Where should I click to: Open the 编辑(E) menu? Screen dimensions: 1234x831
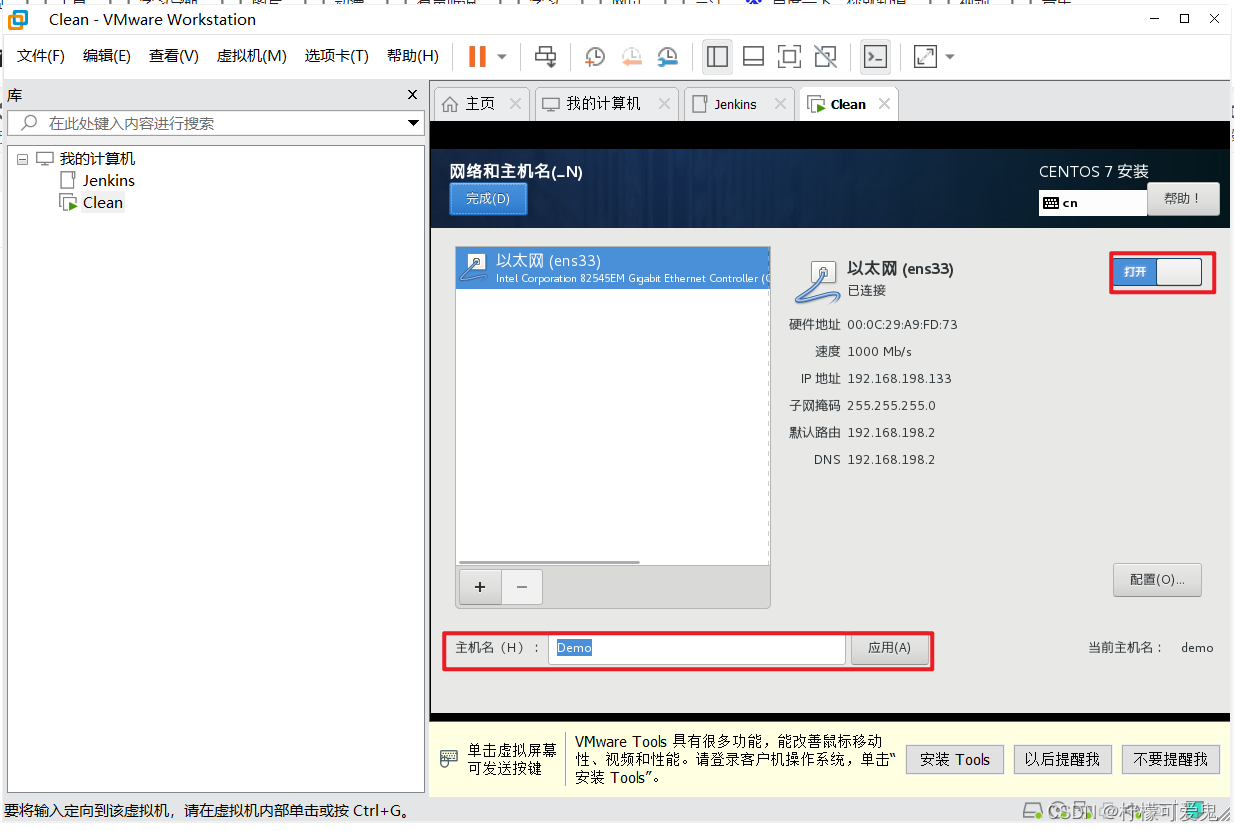click(x=107, y=56)
